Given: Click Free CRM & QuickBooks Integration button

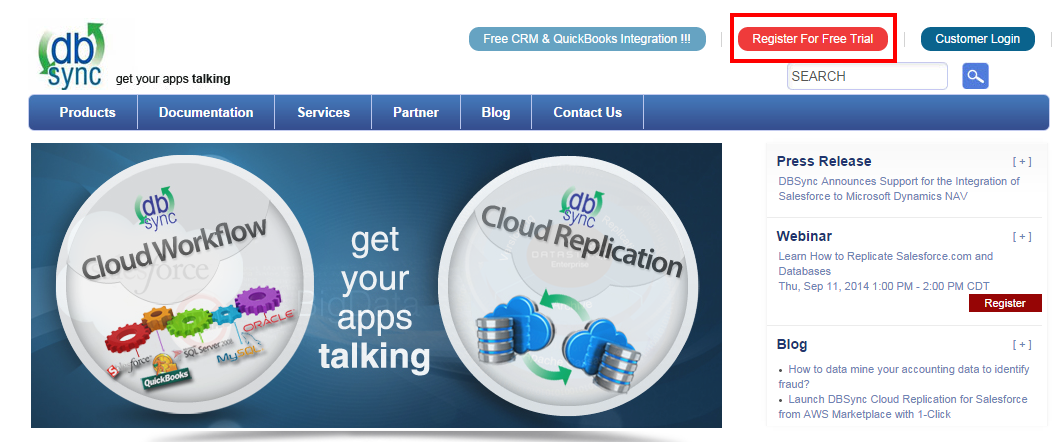Looking at the screenshot, I should pyautogui.click(x=587, y=39).
